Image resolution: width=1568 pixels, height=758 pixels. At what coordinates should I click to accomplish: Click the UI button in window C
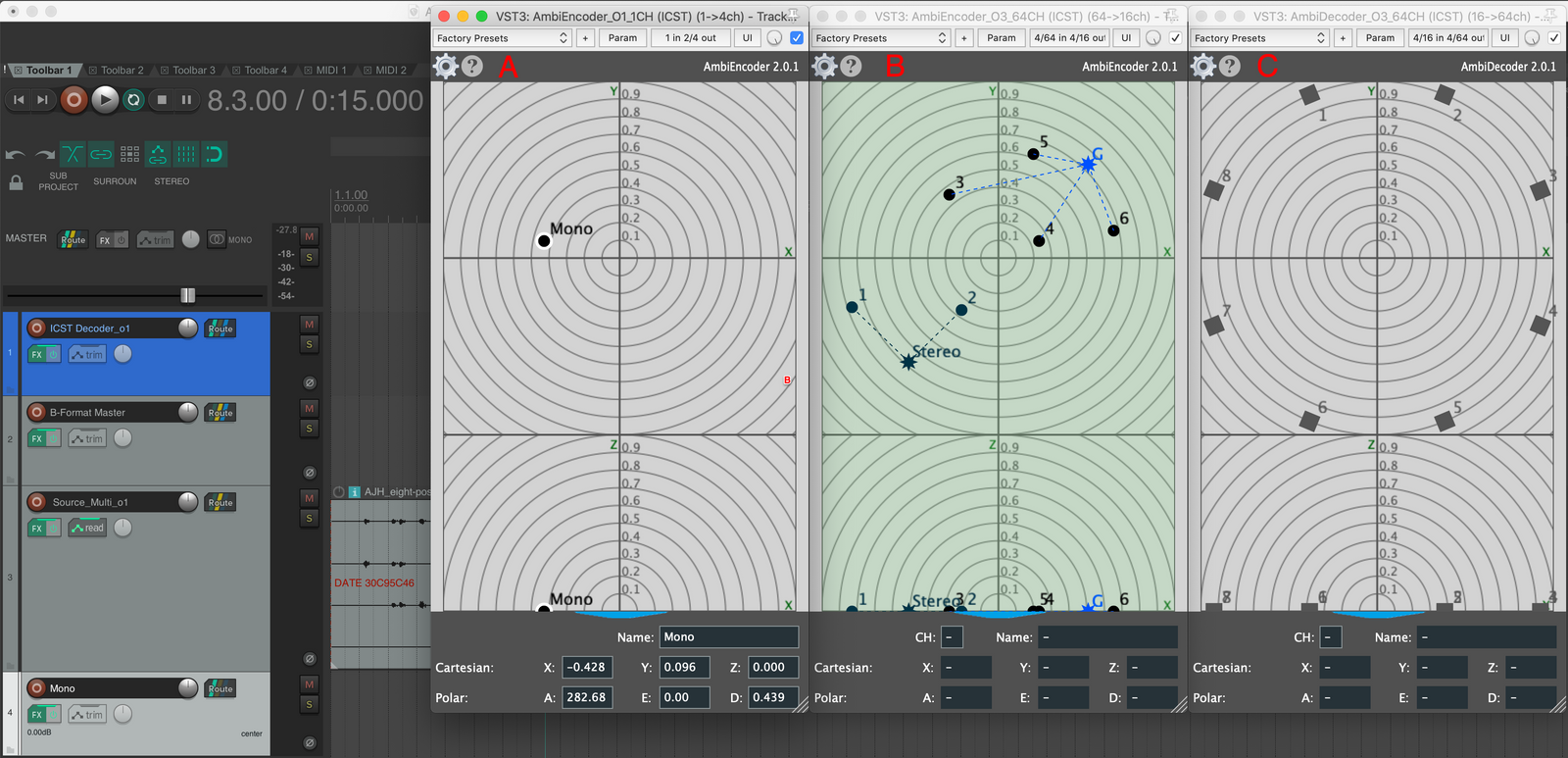pyautogui.click(x=1504, y=37)
